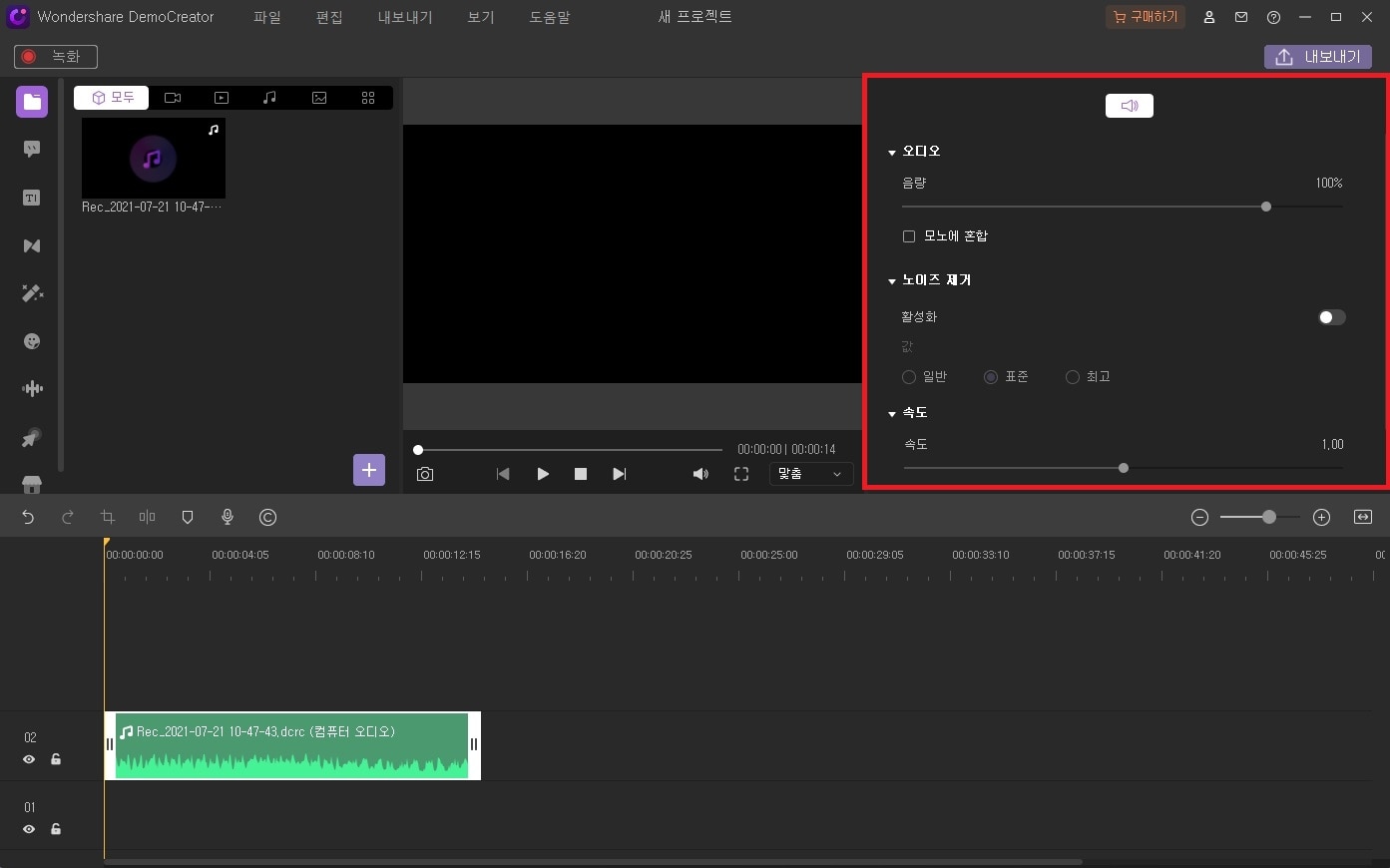Toggle visibility eye of track 01
The height and width of the screenshot is (868, 1390).
[29, 829]
